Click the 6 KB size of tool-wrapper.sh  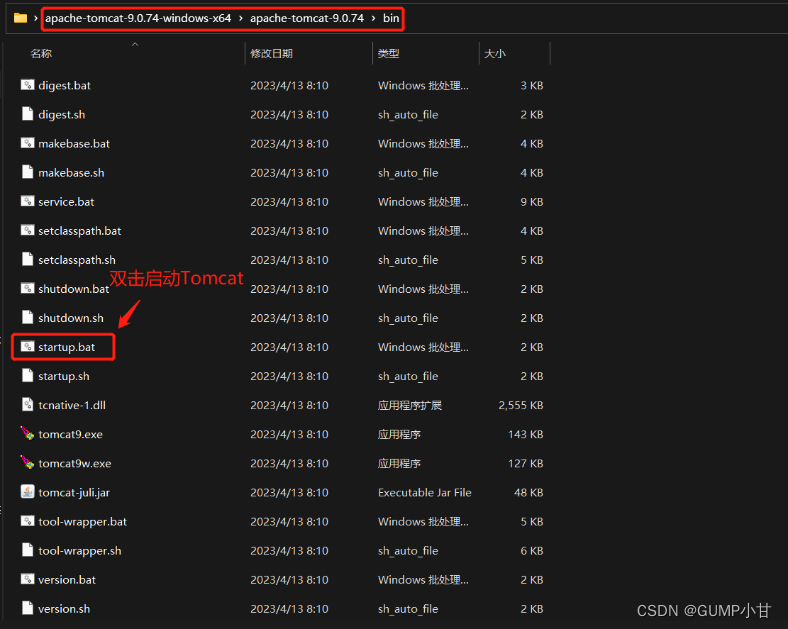(x=532, y=551)
